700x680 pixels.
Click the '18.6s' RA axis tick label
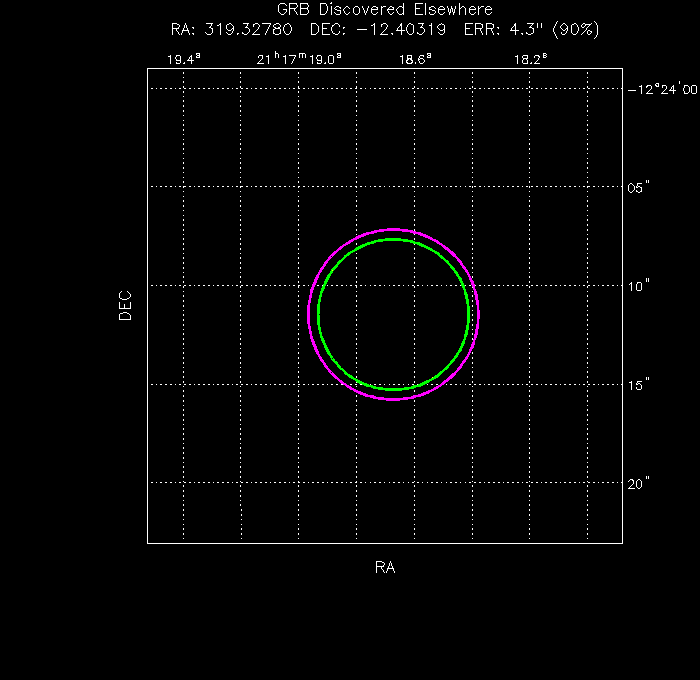click(415, 59)
